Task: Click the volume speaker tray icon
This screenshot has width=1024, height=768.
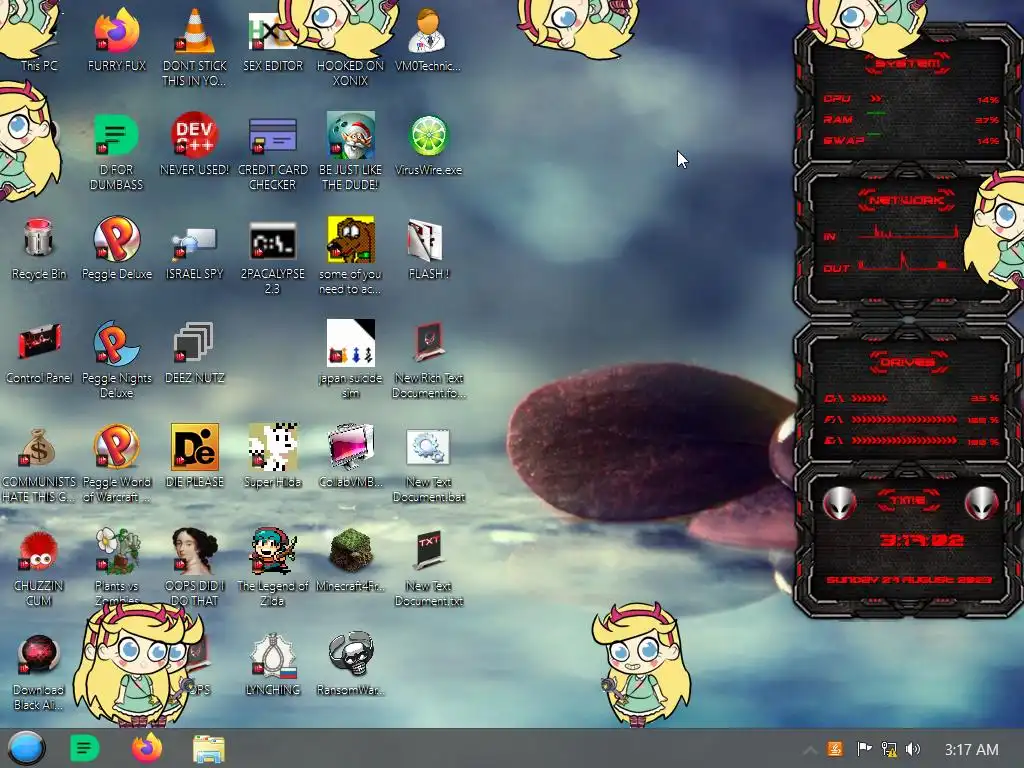Action: pyautogui.click(x=913, y=749)
